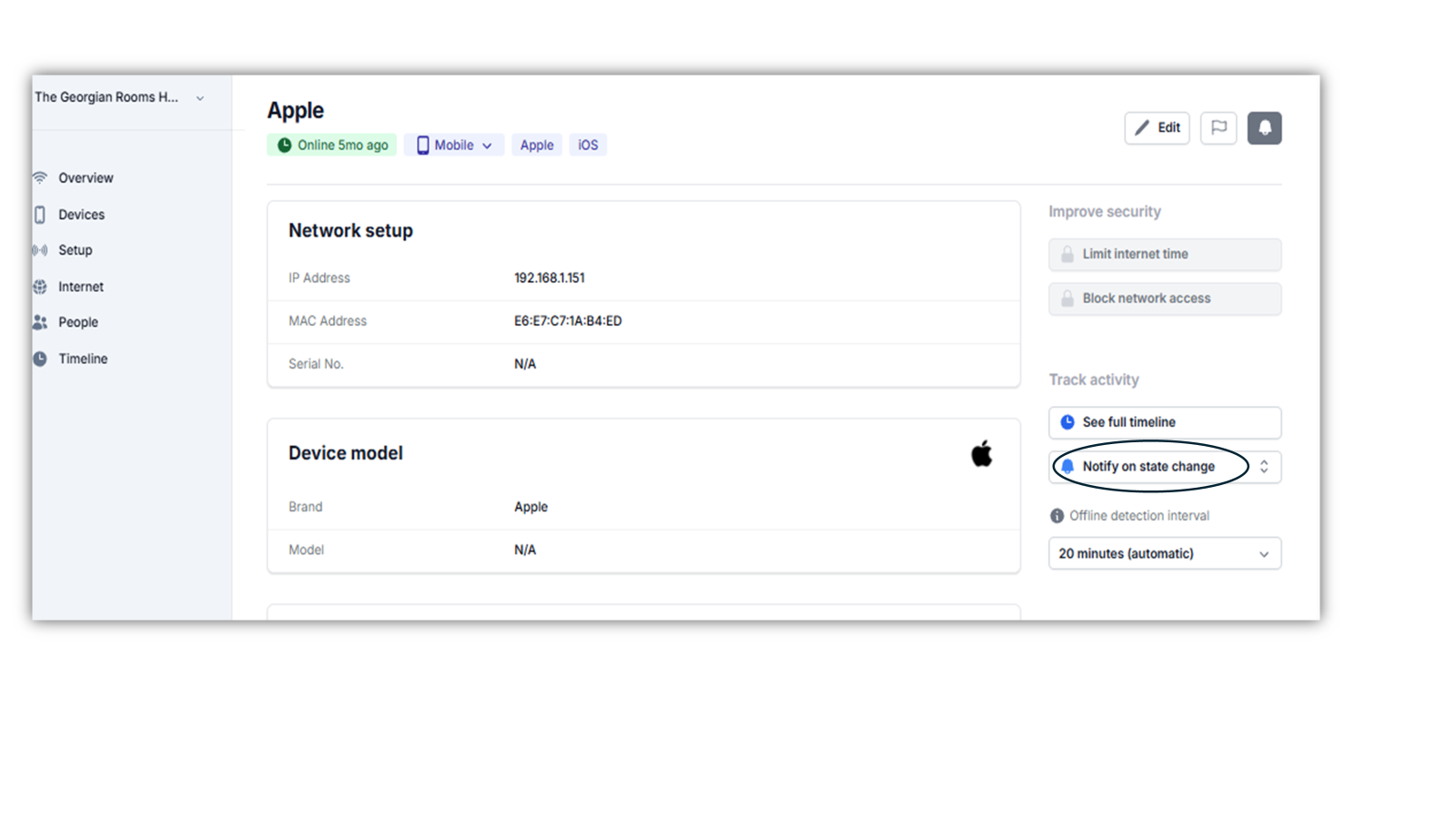Click Limit internet time
Image resolution: width=1456 pixels, height=819 pixels.
(x=1165, y=255)
